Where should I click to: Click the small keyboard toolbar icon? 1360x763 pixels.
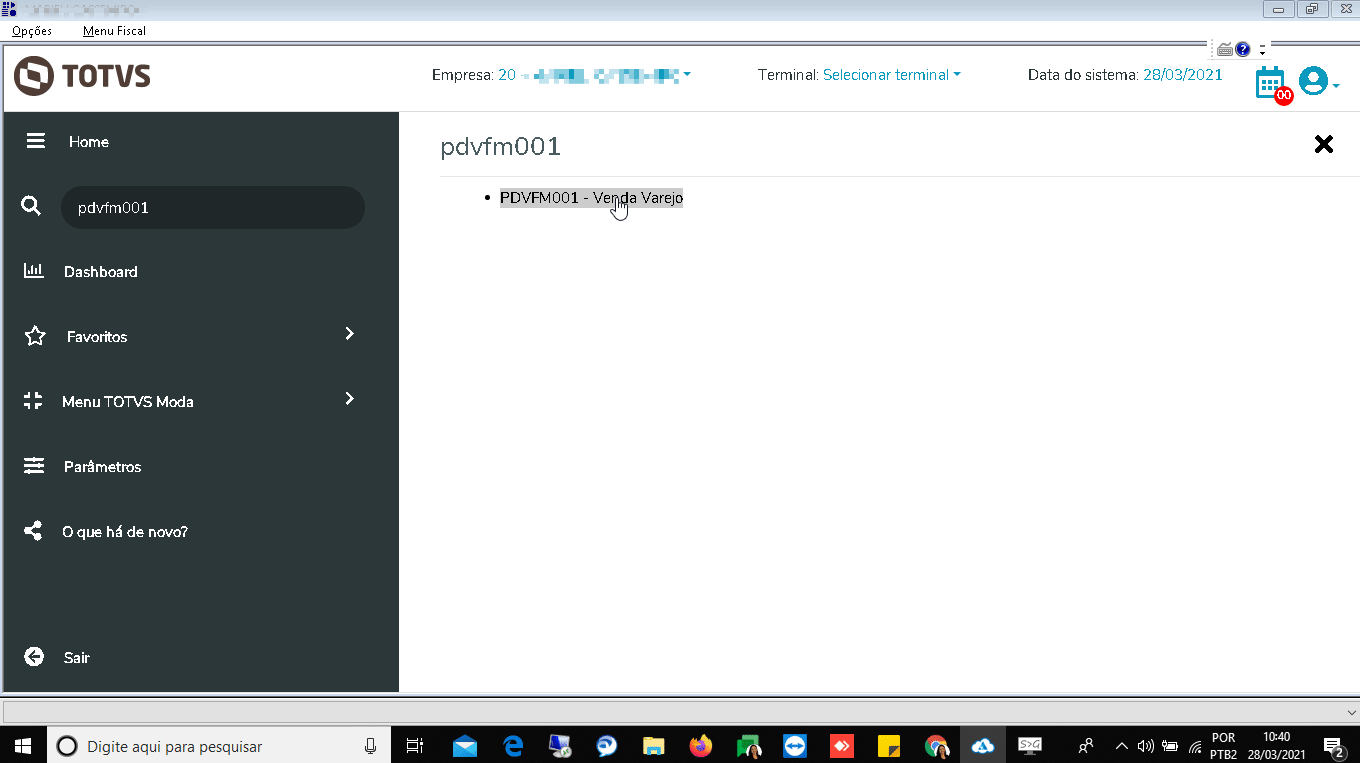point(1225,49)
